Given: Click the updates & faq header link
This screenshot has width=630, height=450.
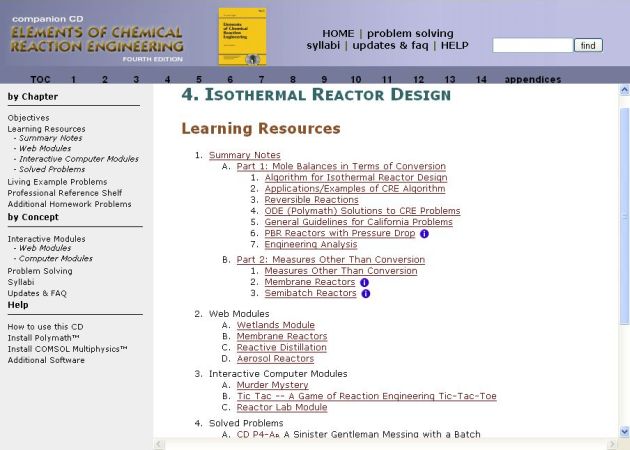Looking at the screenshot, I should point(389,46).
